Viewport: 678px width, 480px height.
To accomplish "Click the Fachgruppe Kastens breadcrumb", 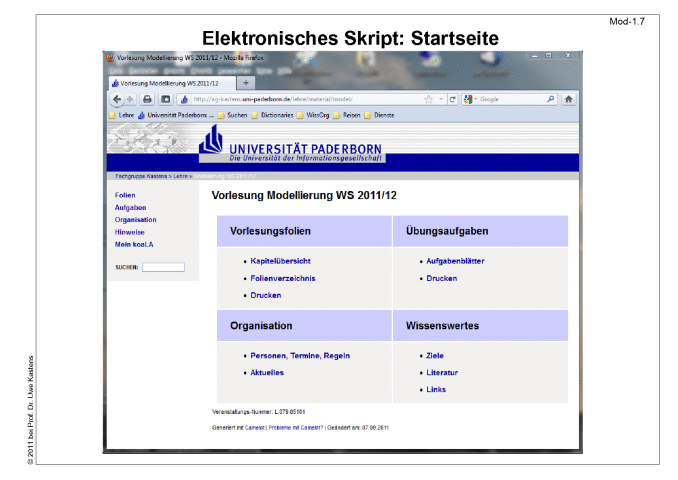I will point(141,176).
